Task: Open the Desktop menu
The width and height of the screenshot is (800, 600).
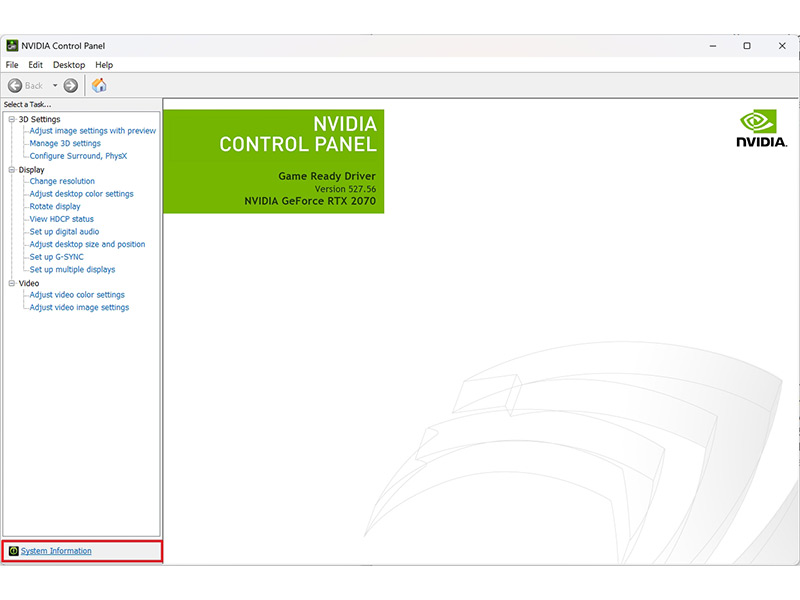Action: point(69,65)
